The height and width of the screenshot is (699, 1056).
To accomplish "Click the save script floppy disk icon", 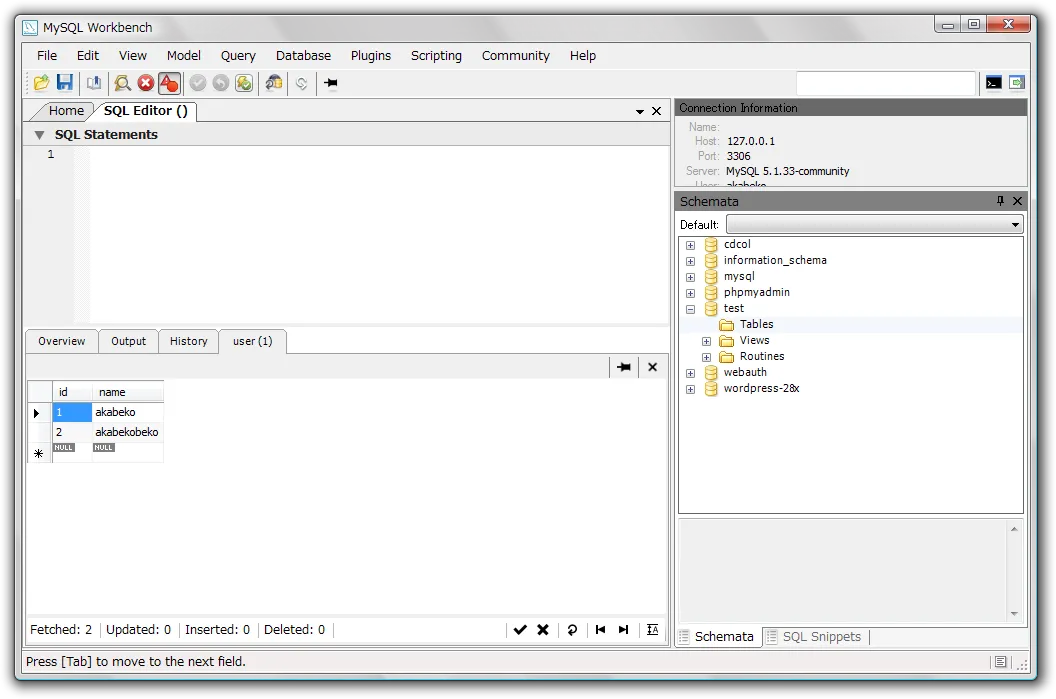I will coord(64,83).
